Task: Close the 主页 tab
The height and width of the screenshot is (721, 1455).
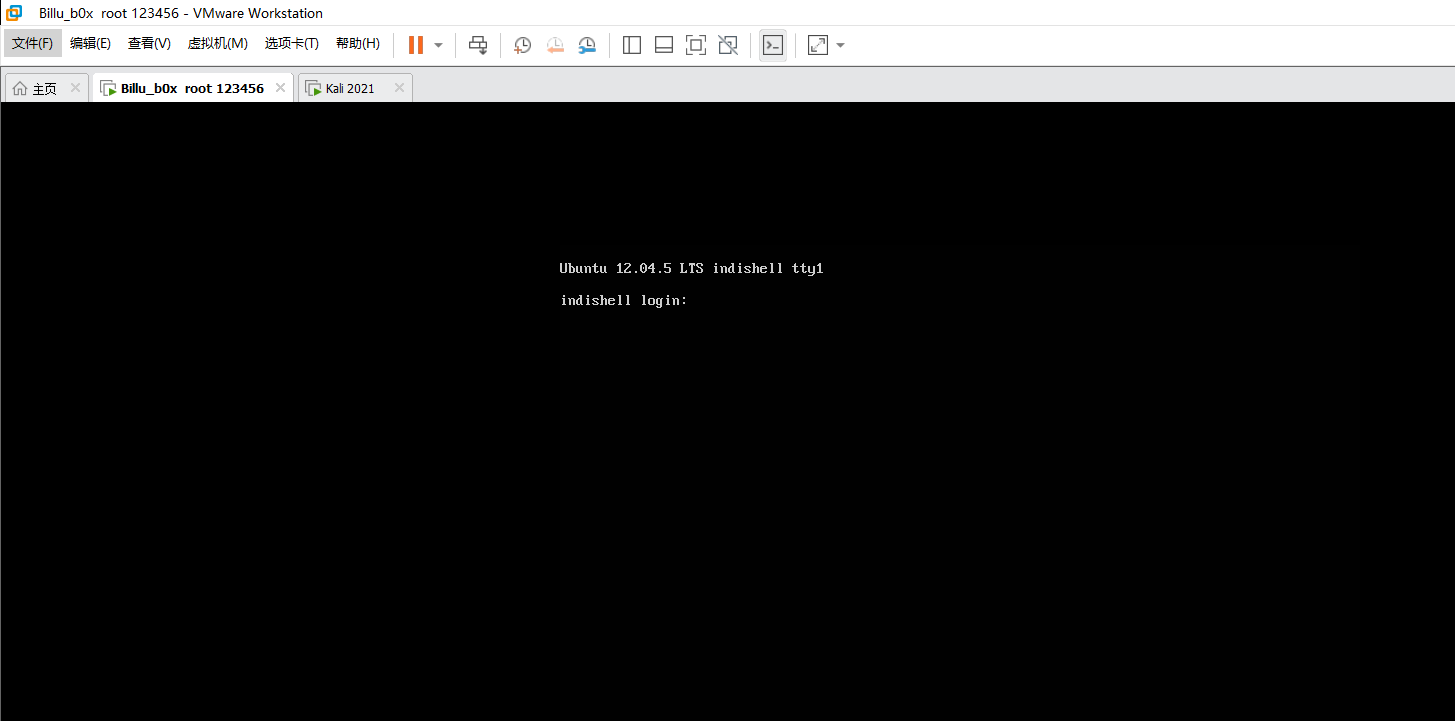Action: (x=75, y=88)
